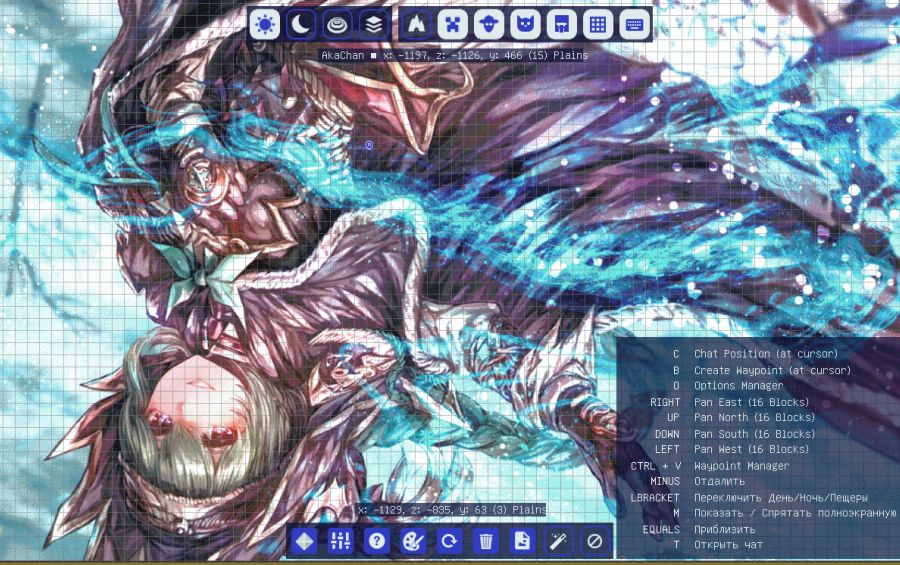900x565 pixels.
Task: Toggle pets display cat icon
Action: [x=524, y=24]
